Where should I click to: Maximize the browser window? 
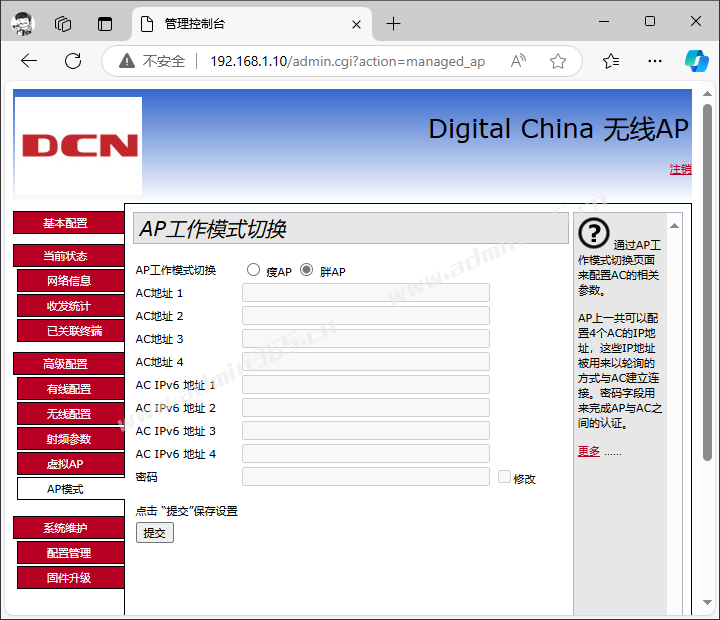[x=650, y=22]
